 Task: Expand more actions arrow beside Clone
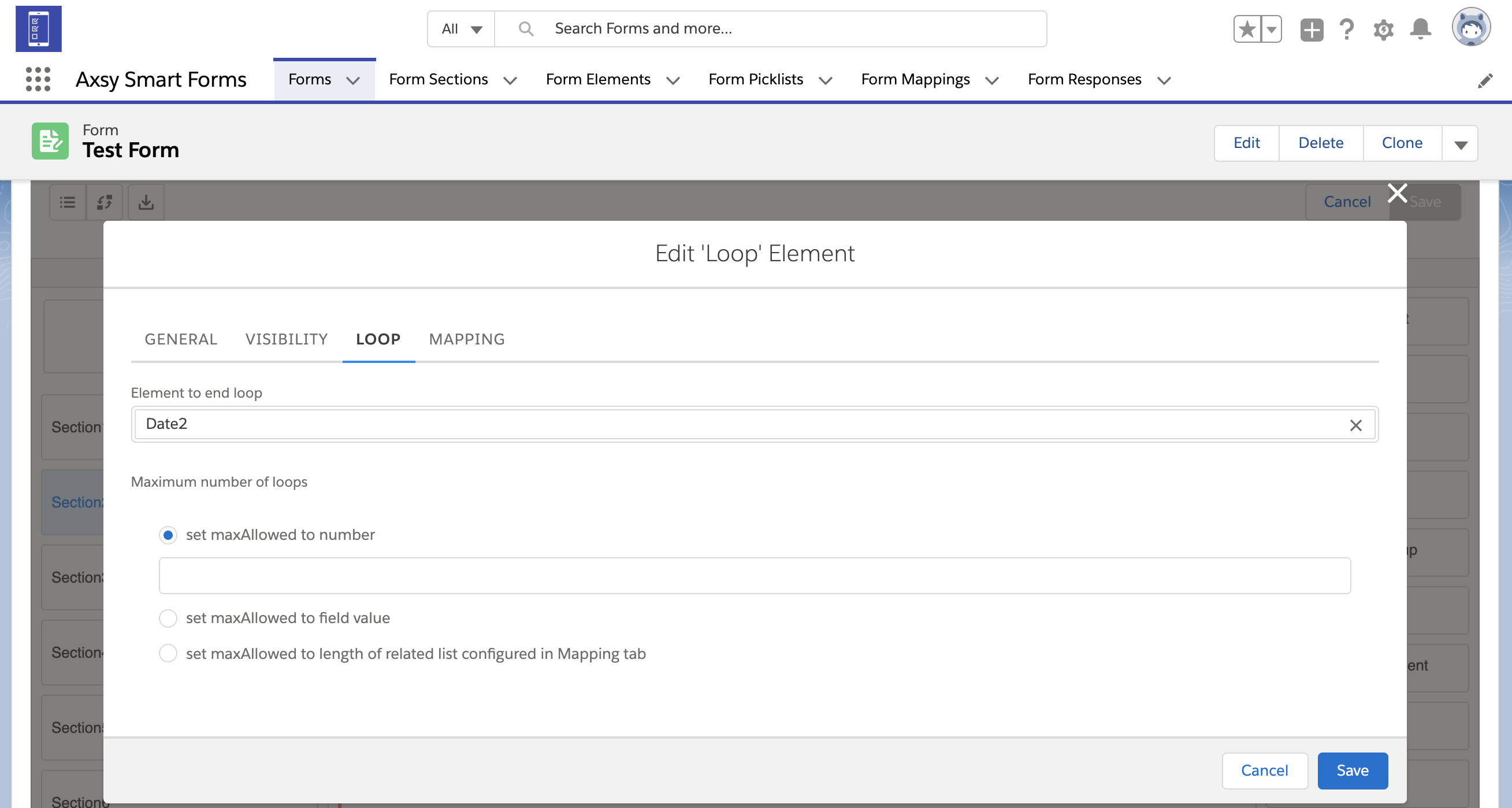point(1461,144)
